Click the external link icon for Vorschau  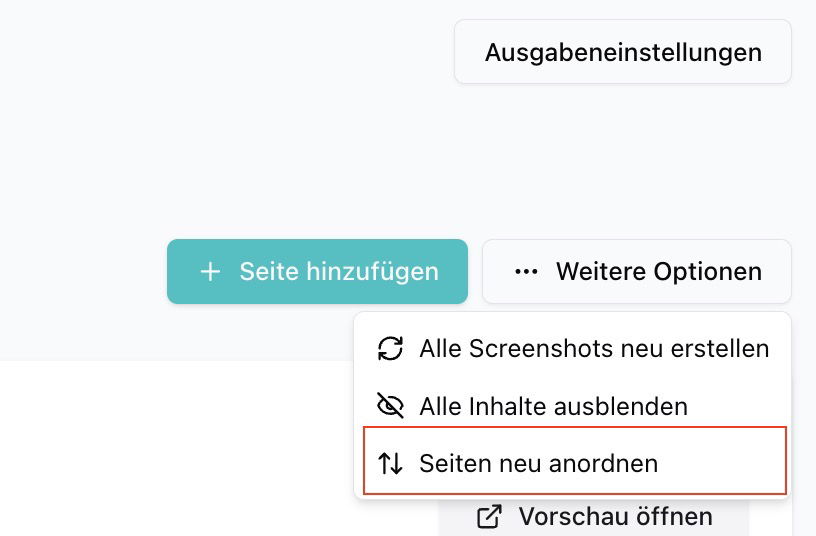(x=489, y=517)
